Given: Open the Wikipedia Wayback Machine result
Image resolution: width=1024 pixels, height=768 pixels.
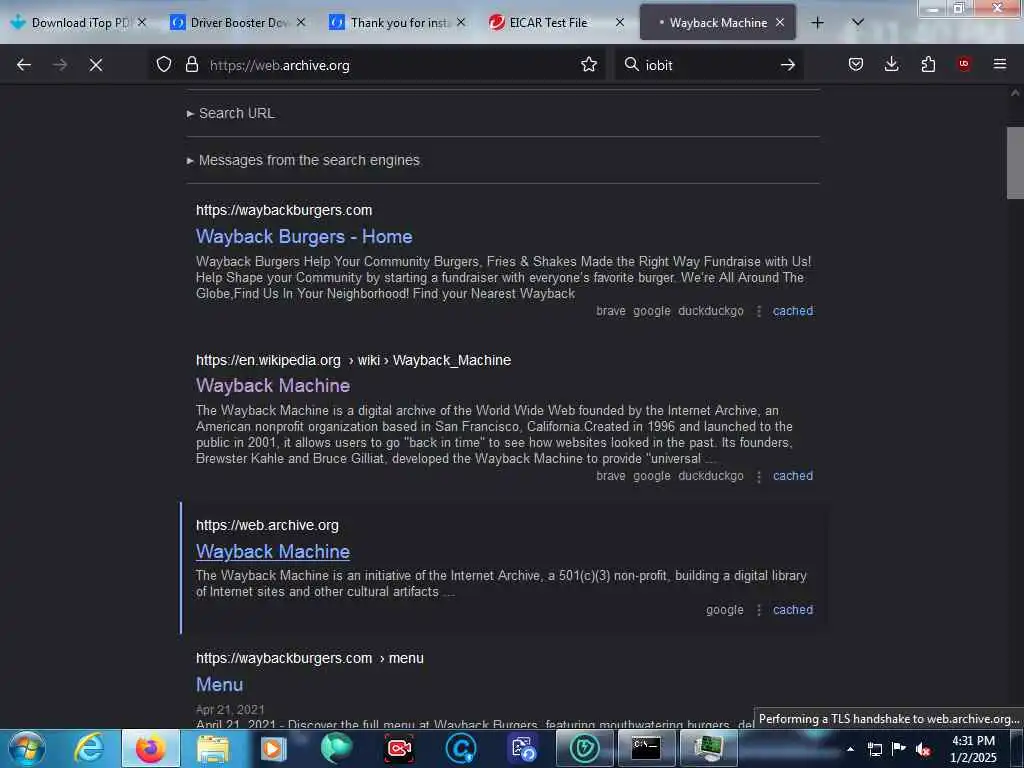Looking at the screenshot, I should coord(273,385).
